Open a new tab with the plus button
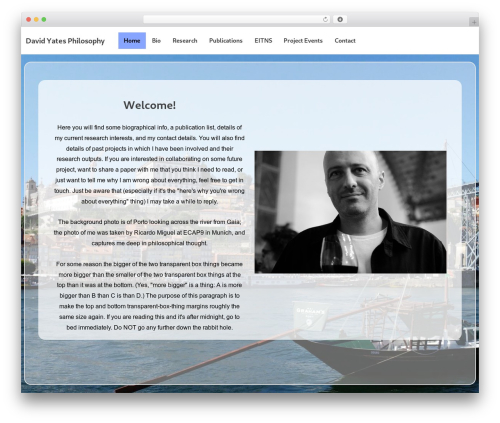Image resolution: width=500 pixels, height=423 pixels. (474, 22)
